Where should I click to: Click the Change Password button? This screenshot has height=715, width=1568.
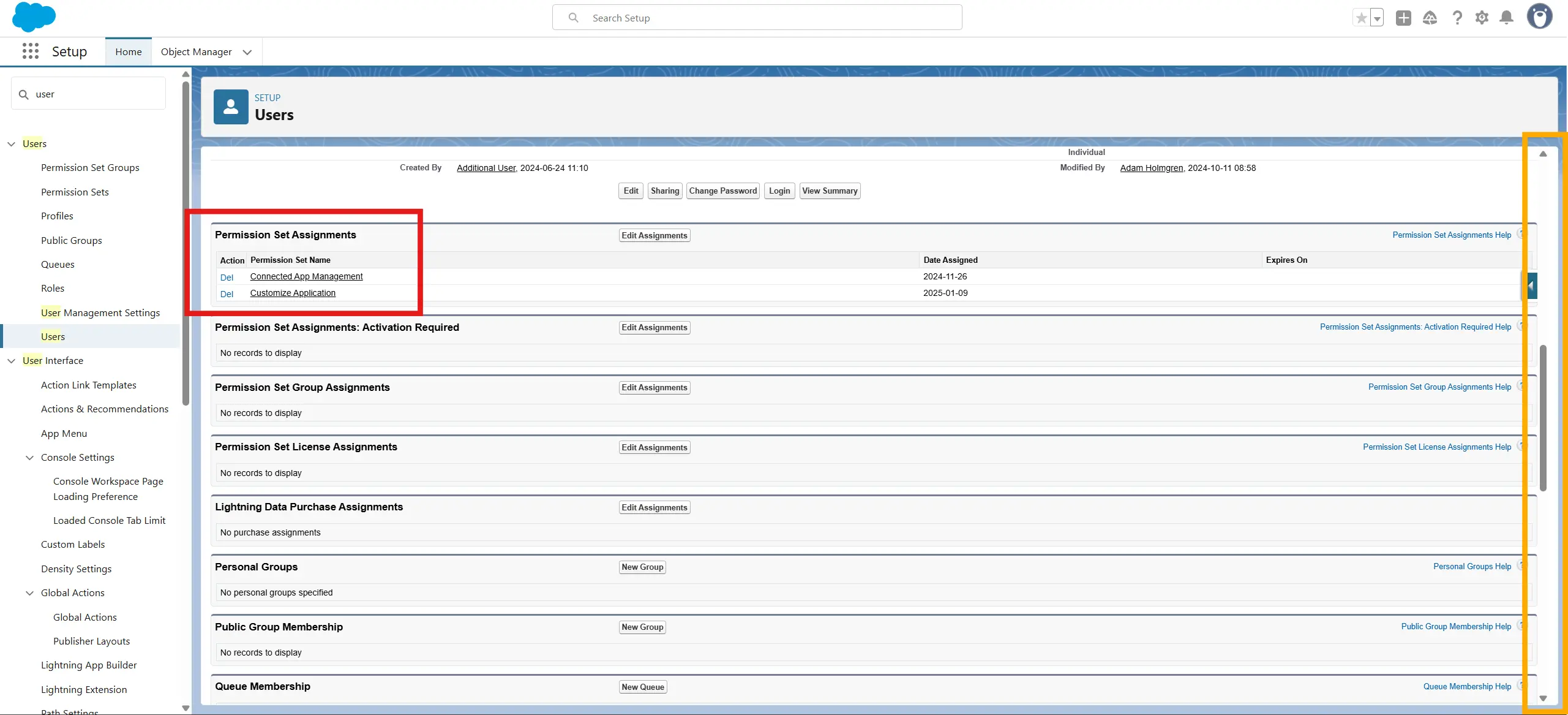722,191
